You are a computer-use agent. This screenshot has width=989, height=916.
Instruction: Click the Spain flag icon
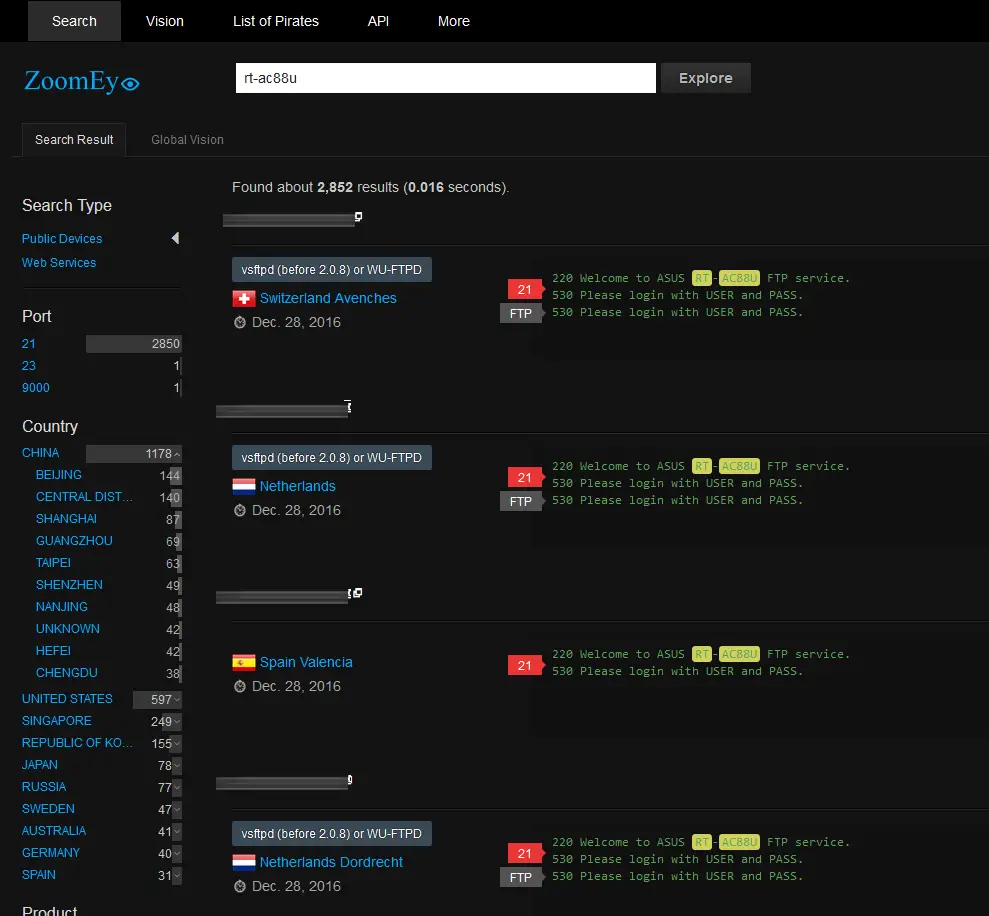click(x=243, y=662)
